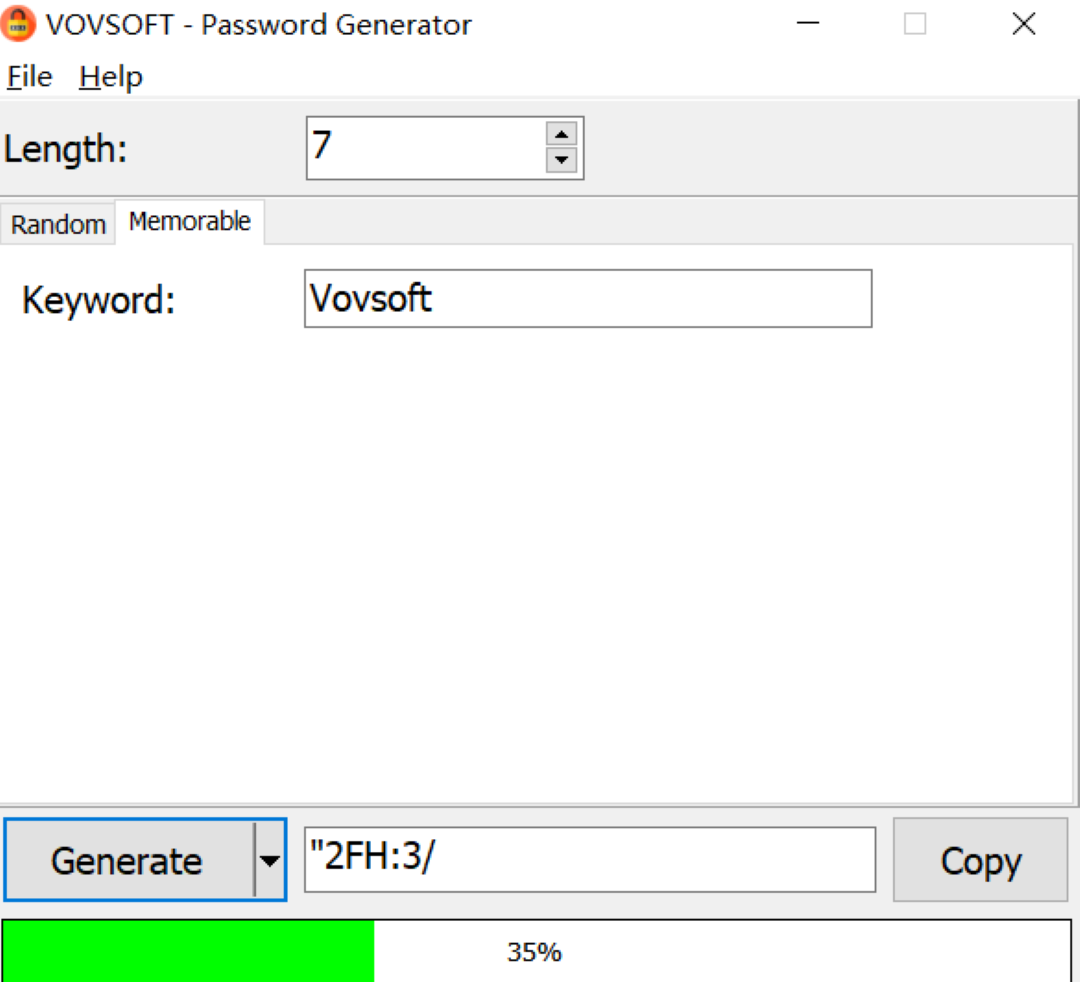The image size is (1080, 982).
Task: Click the Length label
Action: tap(63, 148)
